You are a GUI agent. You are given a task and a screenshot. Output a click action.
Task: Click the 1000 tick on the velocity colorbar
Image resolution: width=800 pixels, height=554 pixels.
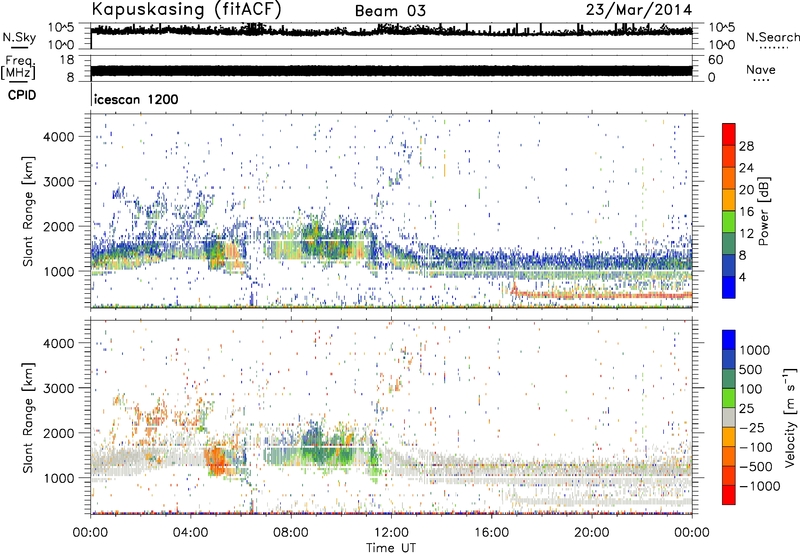click(x=755, y=350)
